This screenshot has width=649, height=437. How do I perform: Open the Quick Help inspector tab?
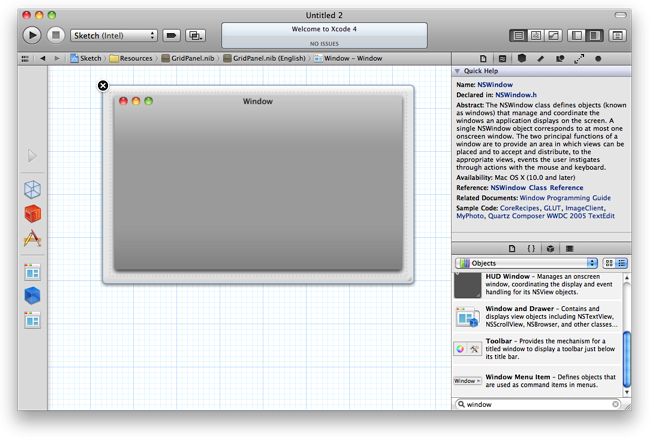[x=502, y=59]
